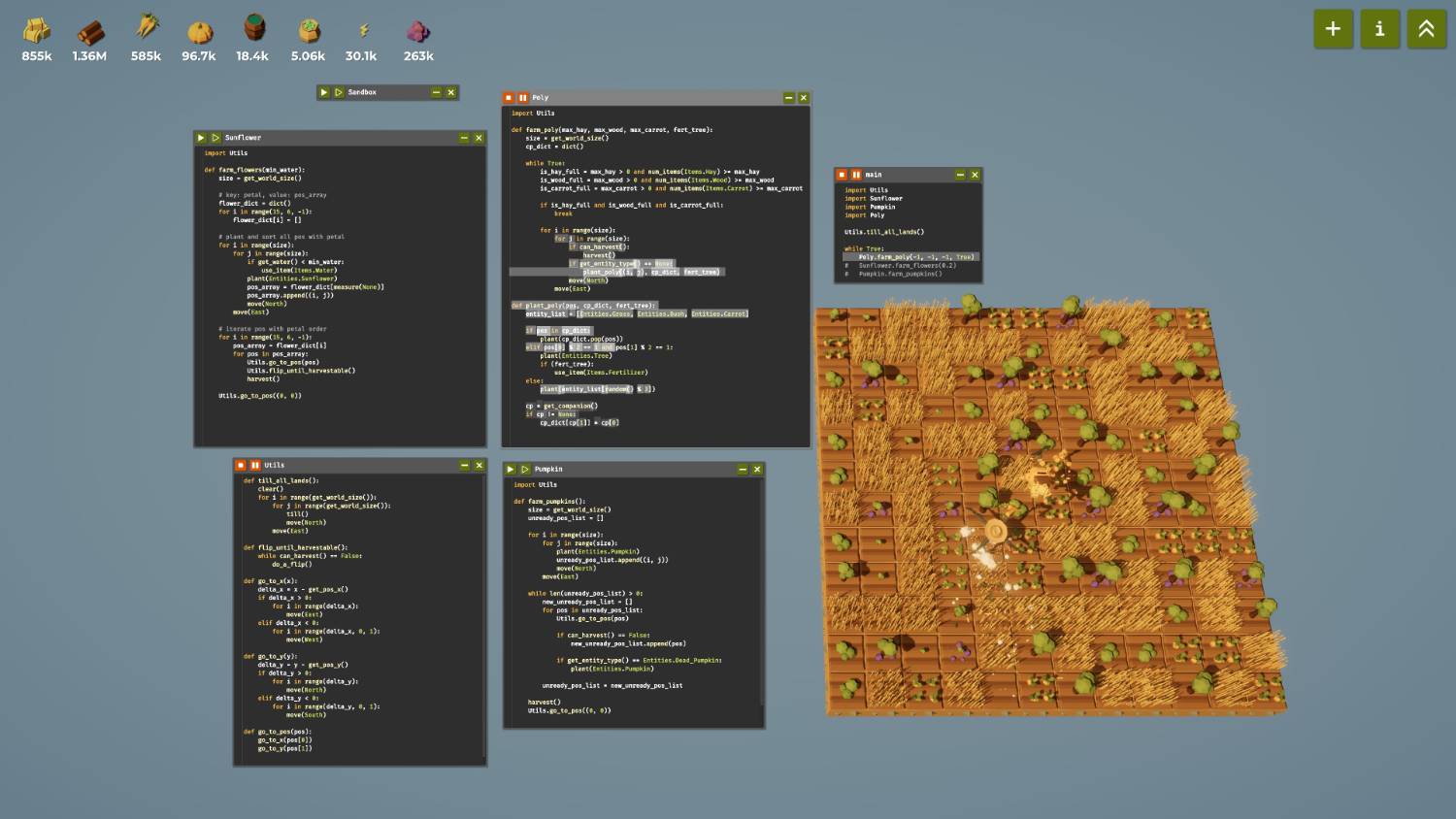Screen dimensions: 1456x819
Task: Click the hay resource icon
Action: click(37, 31)
